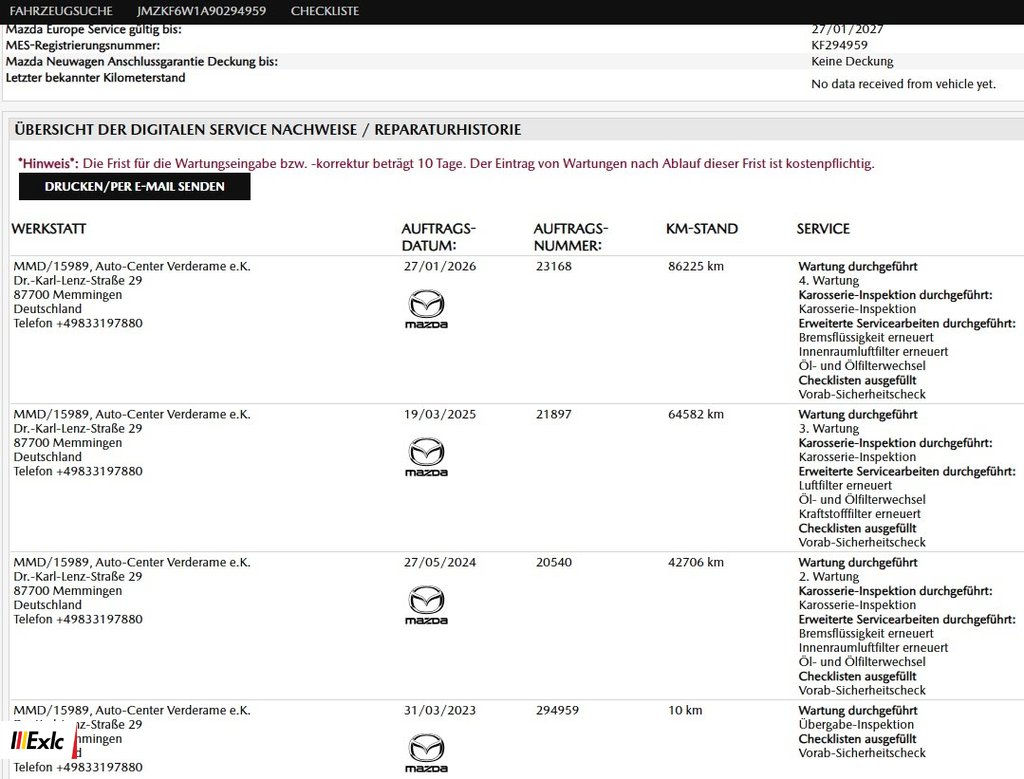The image size is (1024, 779).
Task: Click the 'Übergabe-Inspektion' service text
Action: tap(856, 725)
